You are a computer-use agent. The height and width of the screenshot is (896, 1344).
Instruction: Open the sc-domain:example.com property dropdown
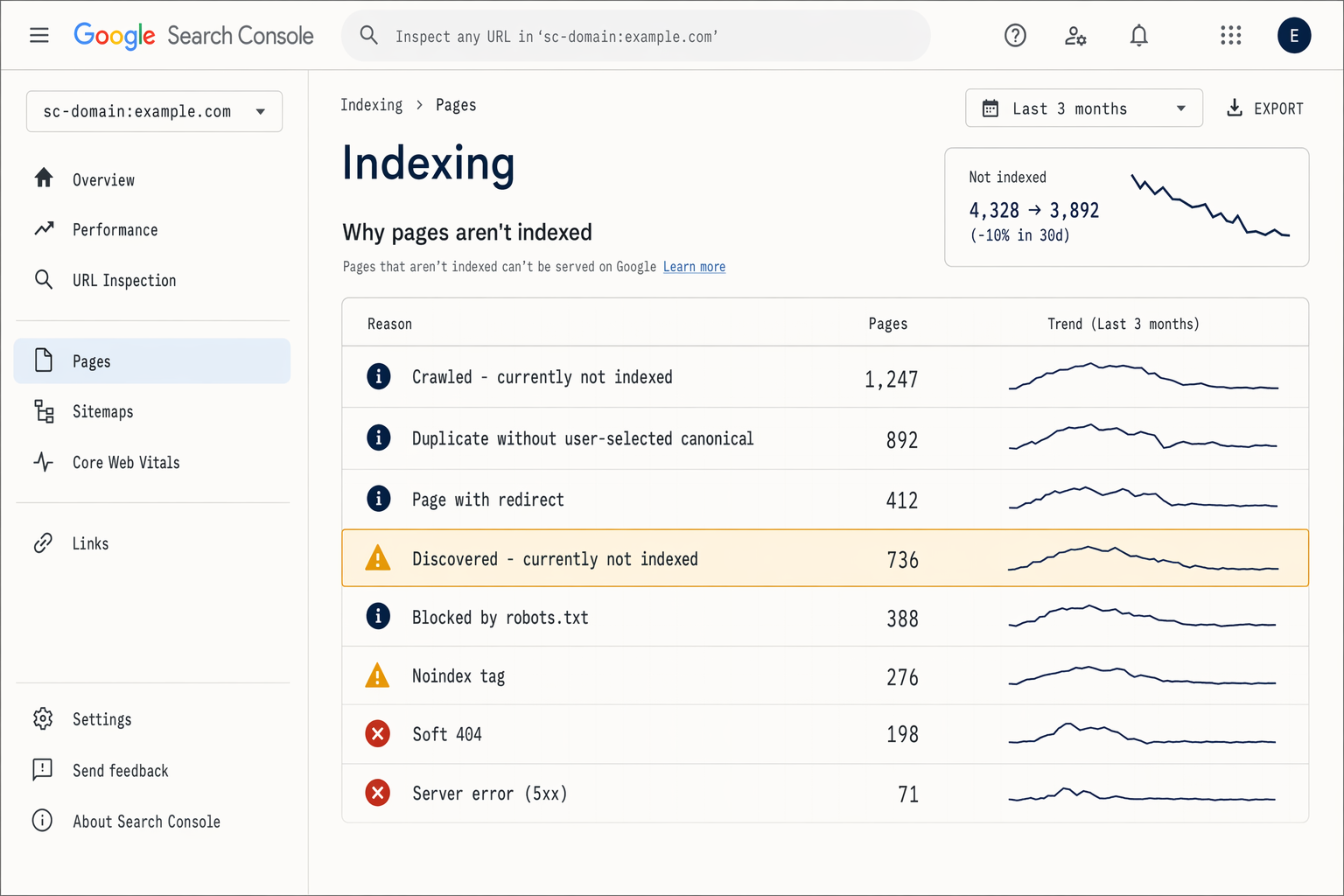pyautogui.click(x=154, y=111)
